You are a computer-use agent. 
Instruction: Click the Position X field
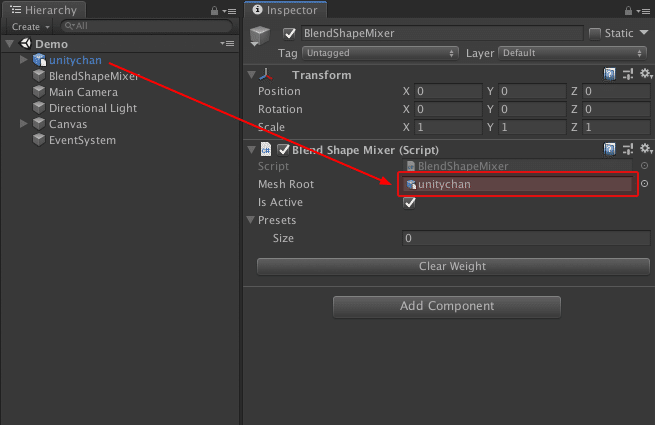(x=448, y=91)
